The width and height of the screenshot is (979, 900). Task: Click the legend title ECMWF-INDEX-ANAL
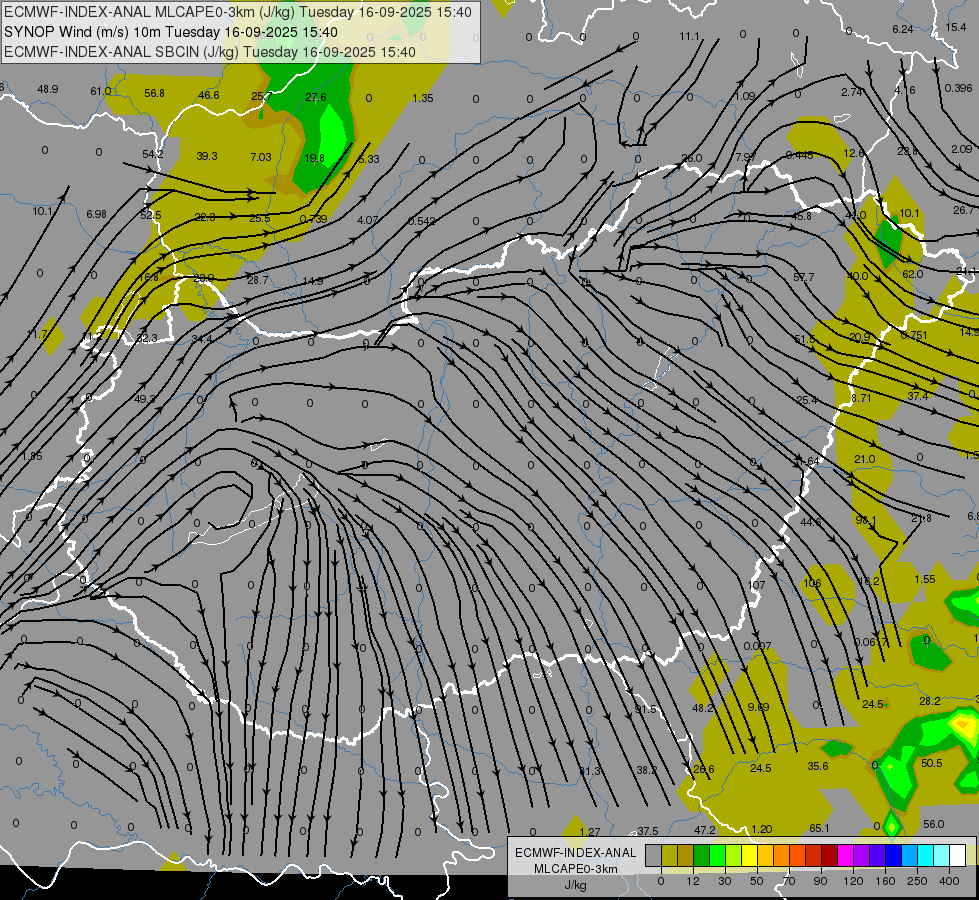click(x=576, y=853)
